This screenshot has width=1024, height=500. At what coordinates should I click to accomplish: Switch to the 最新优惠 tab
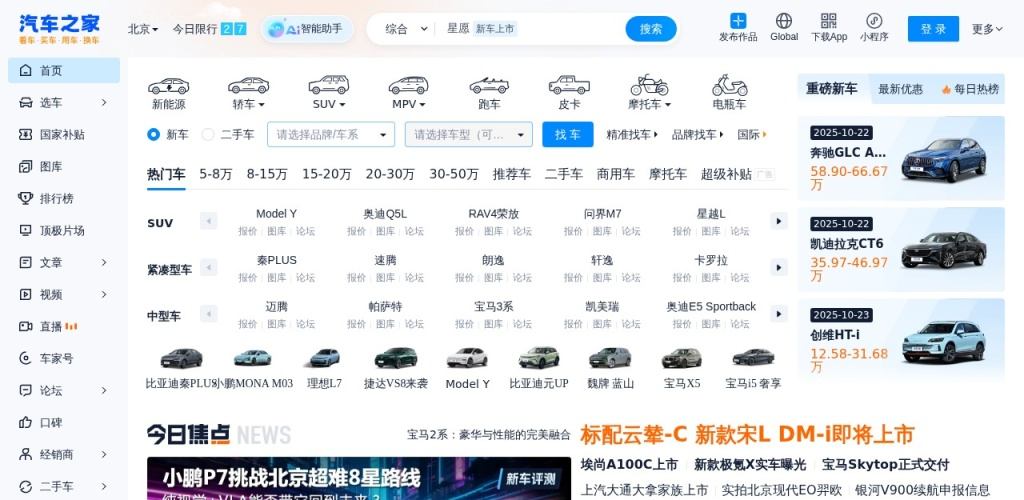[900, 89]
